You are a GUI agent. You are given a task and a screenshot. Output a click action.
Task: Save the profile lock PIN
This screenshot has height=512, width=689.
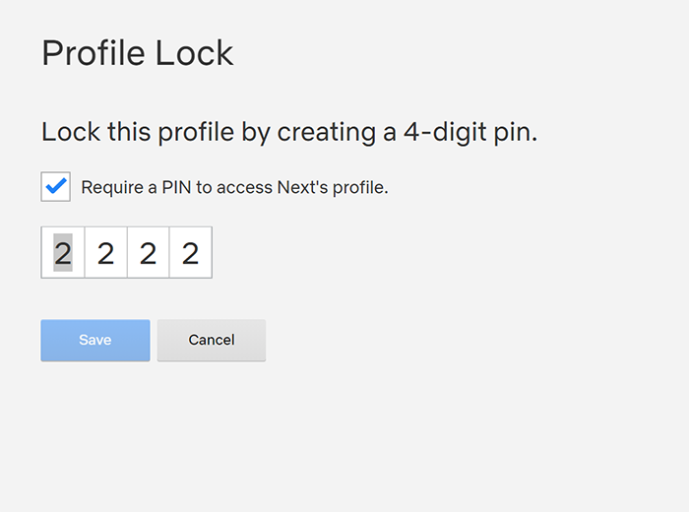point(95,340)
